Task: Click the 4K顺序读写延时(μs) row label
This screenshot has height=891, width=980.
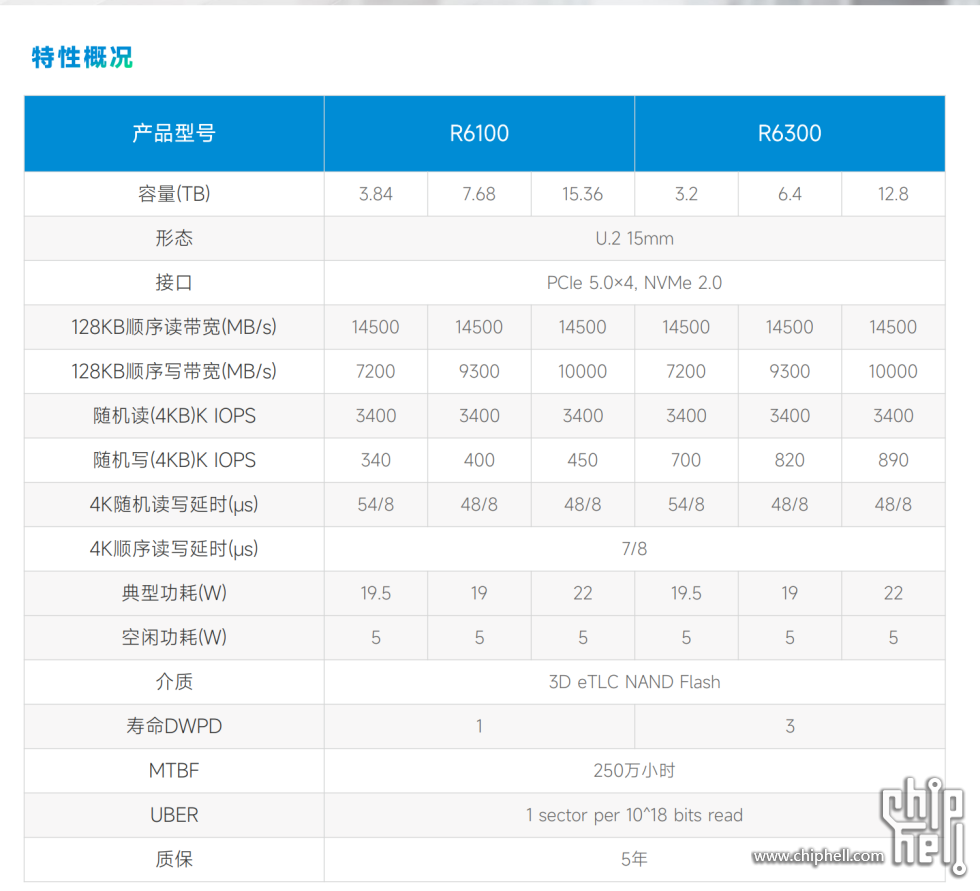Action: pos(174,549)
